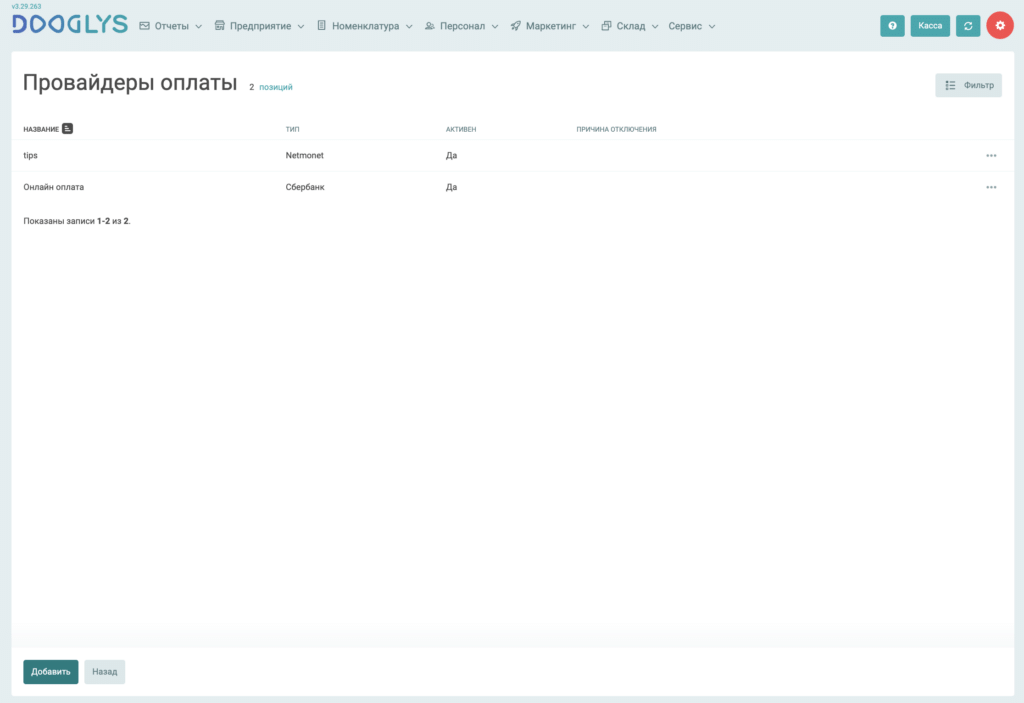Click the Сбербанк type cell
This screenshot has height=703, width=1024.
point(305,187)
